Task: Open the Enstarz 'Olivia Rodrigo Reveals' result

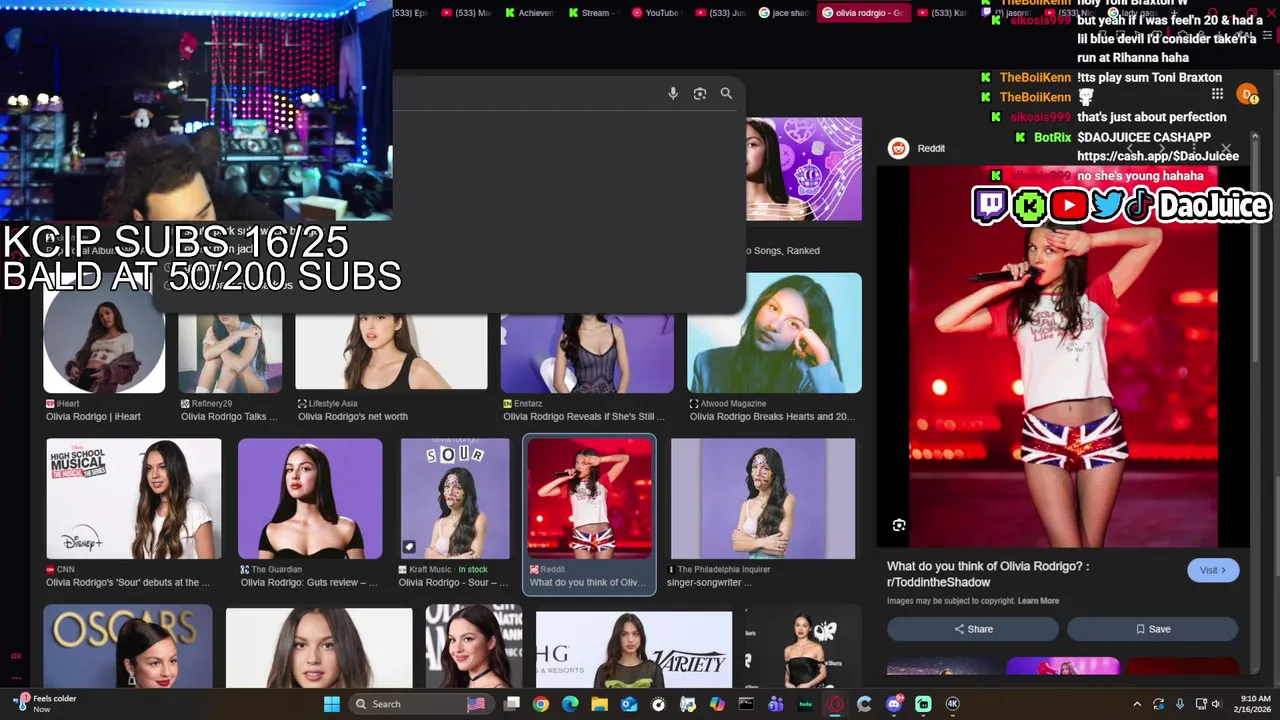Action: [x=584, y=416]
